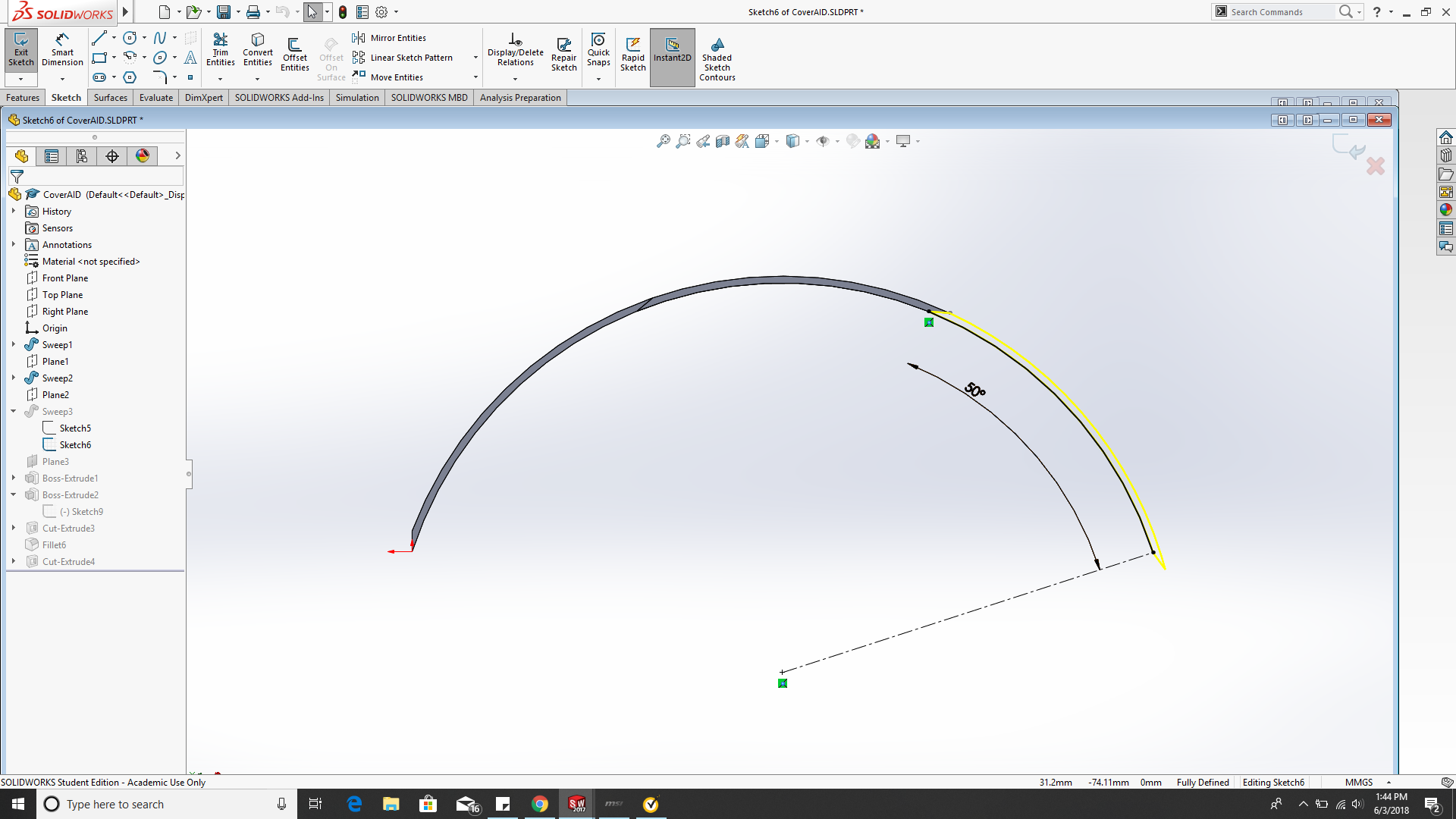
Task: Open Windows Start menu
Action: pos(18,804)
